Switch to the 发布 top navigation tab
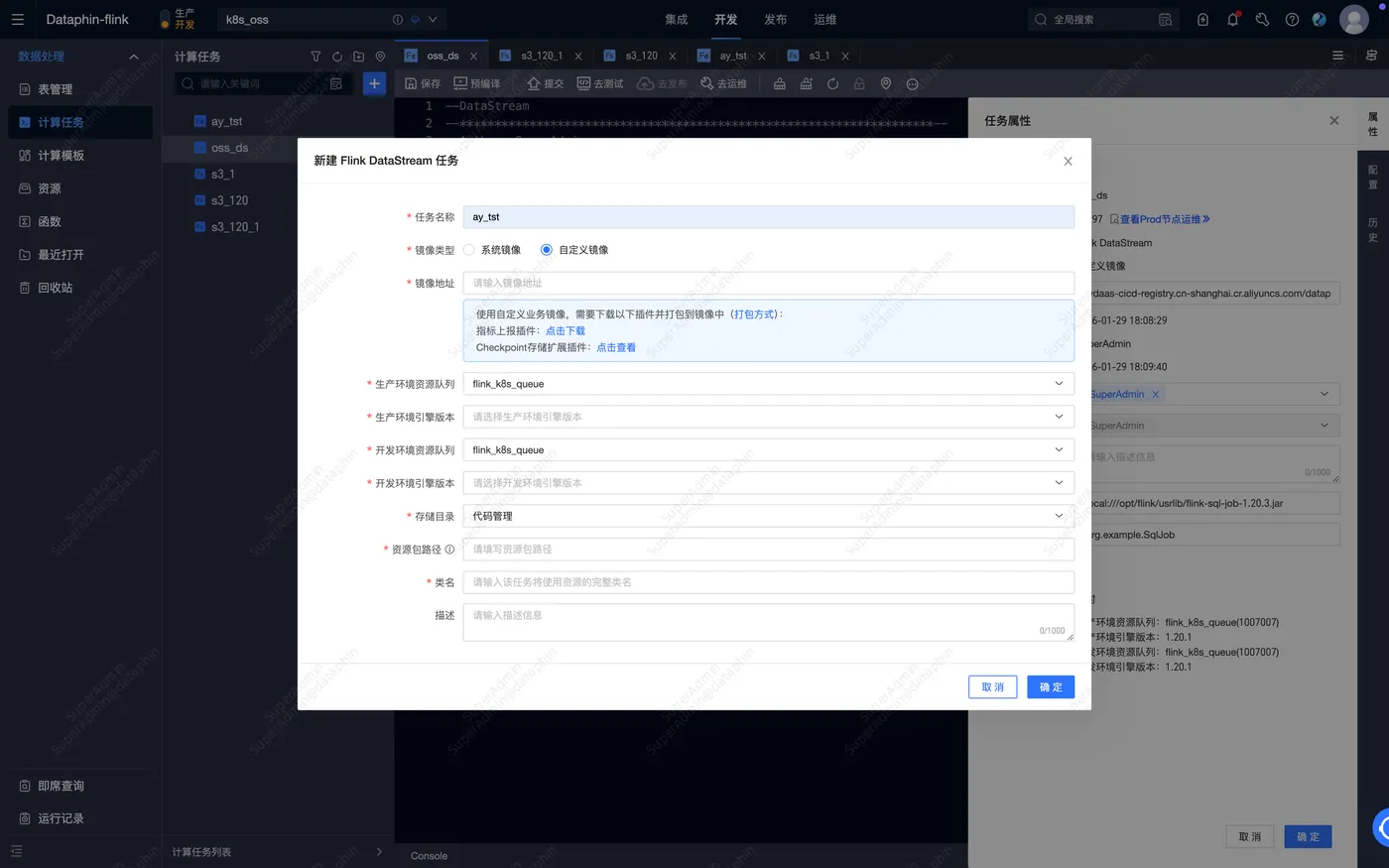Viewport: 1389px width, 868px height. click(775, 19)
